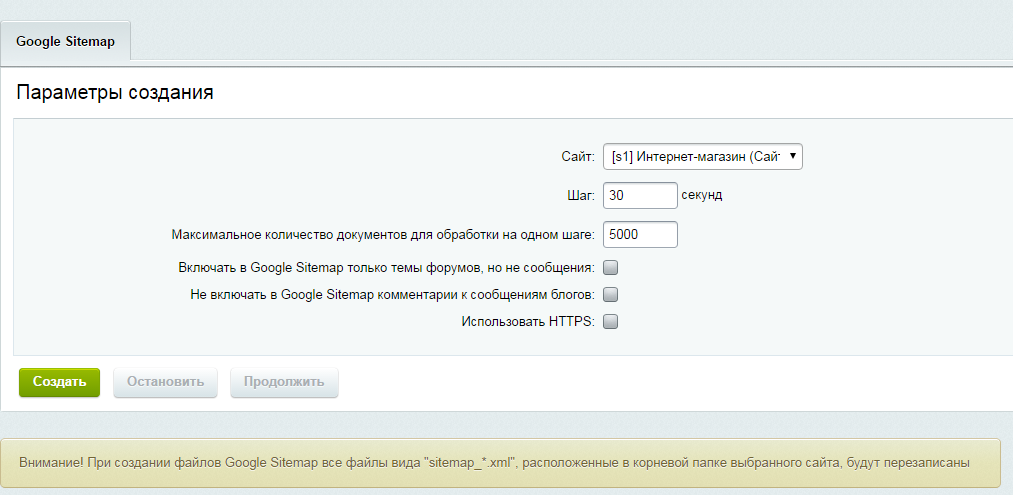The width and height of the screenshot is (1013, 495).
Task: Click the Сайт: field label
Action: (578, 157)
